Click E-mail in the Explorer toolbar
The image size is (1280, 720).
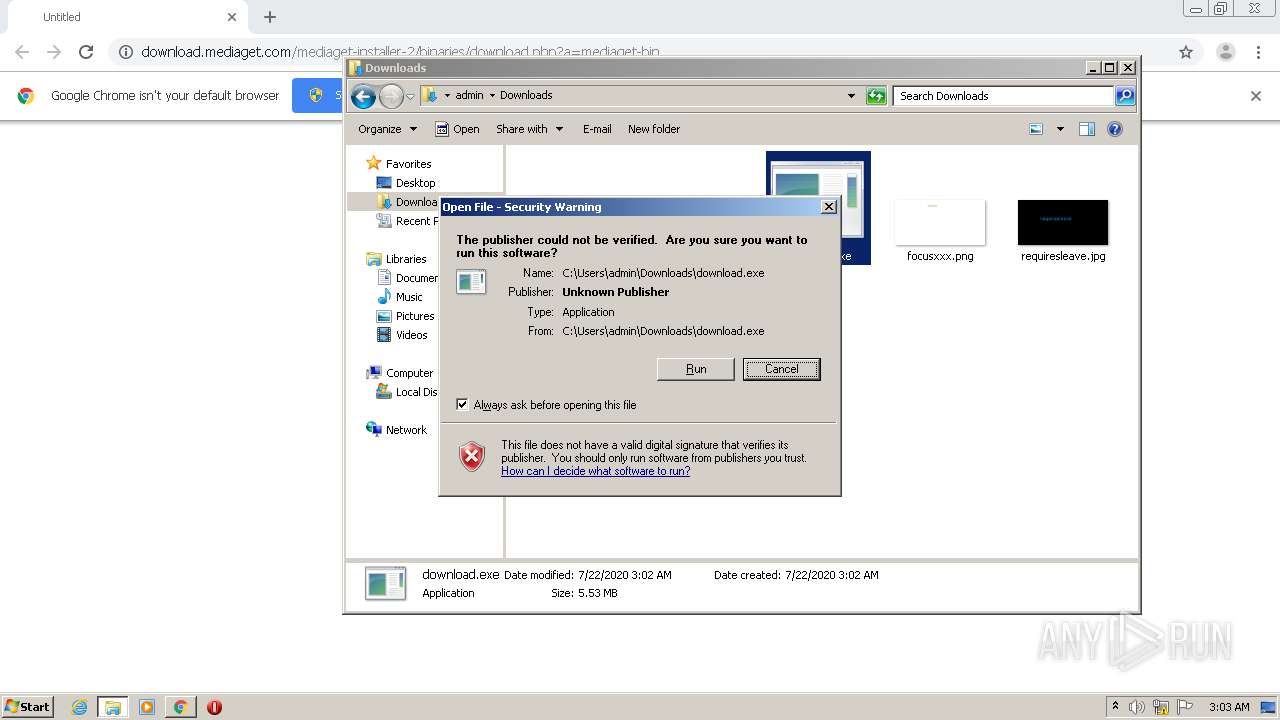coord(597,129)
